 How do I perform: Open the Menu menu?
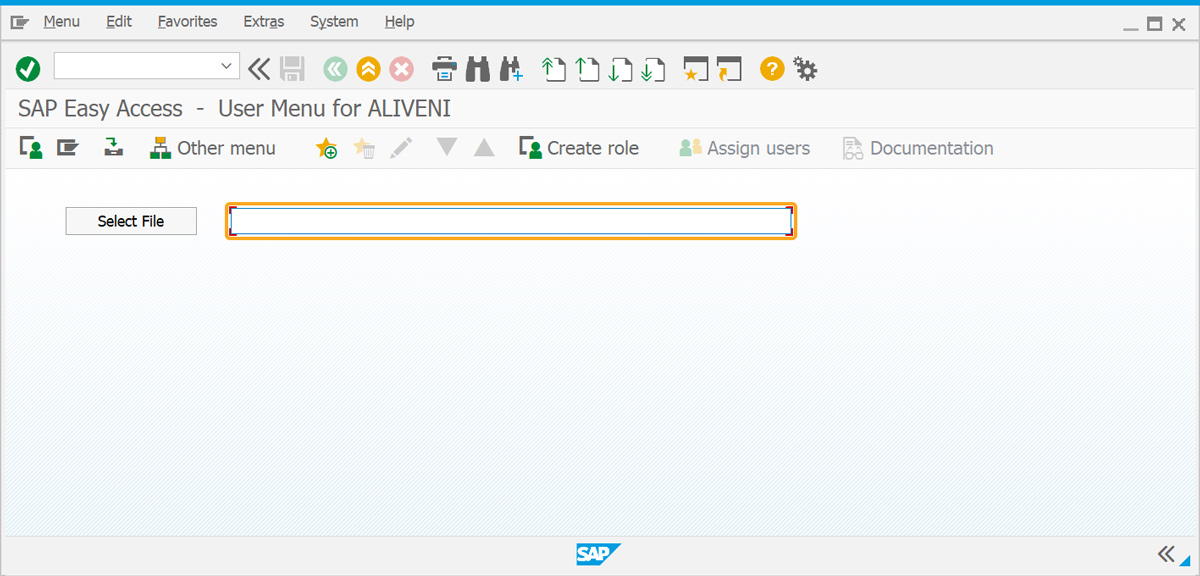[61, 21]
